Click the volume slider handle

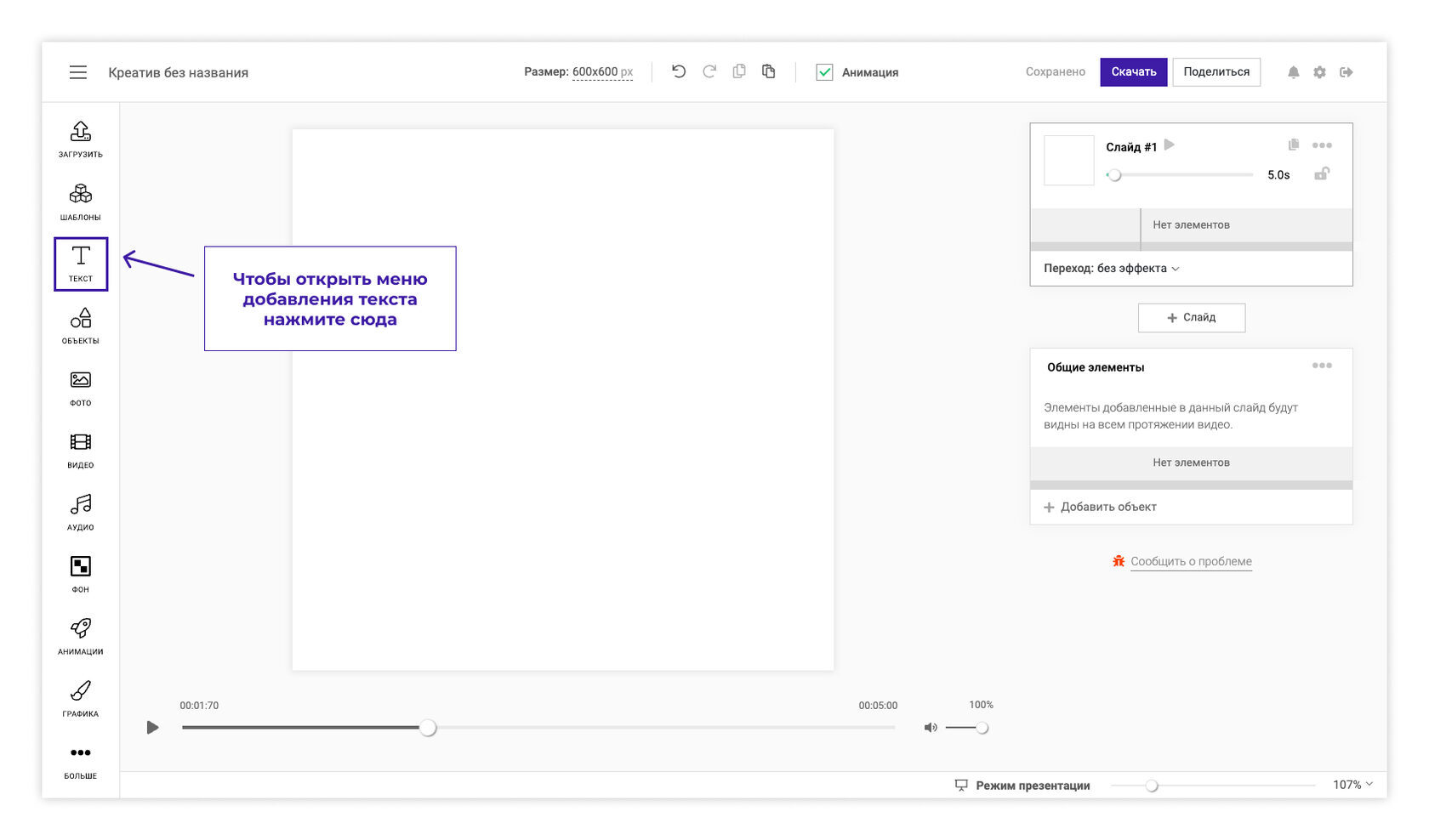click(x=982, y=728)
